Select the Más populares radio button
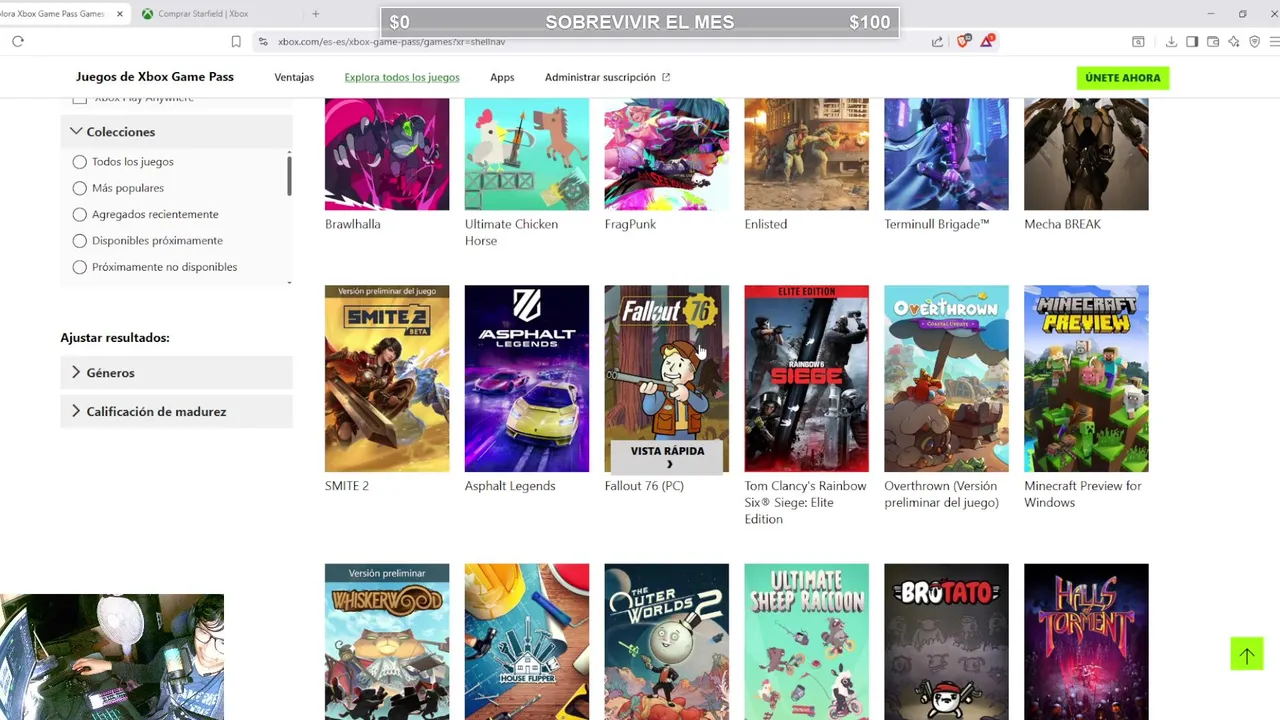 [80, 188]
